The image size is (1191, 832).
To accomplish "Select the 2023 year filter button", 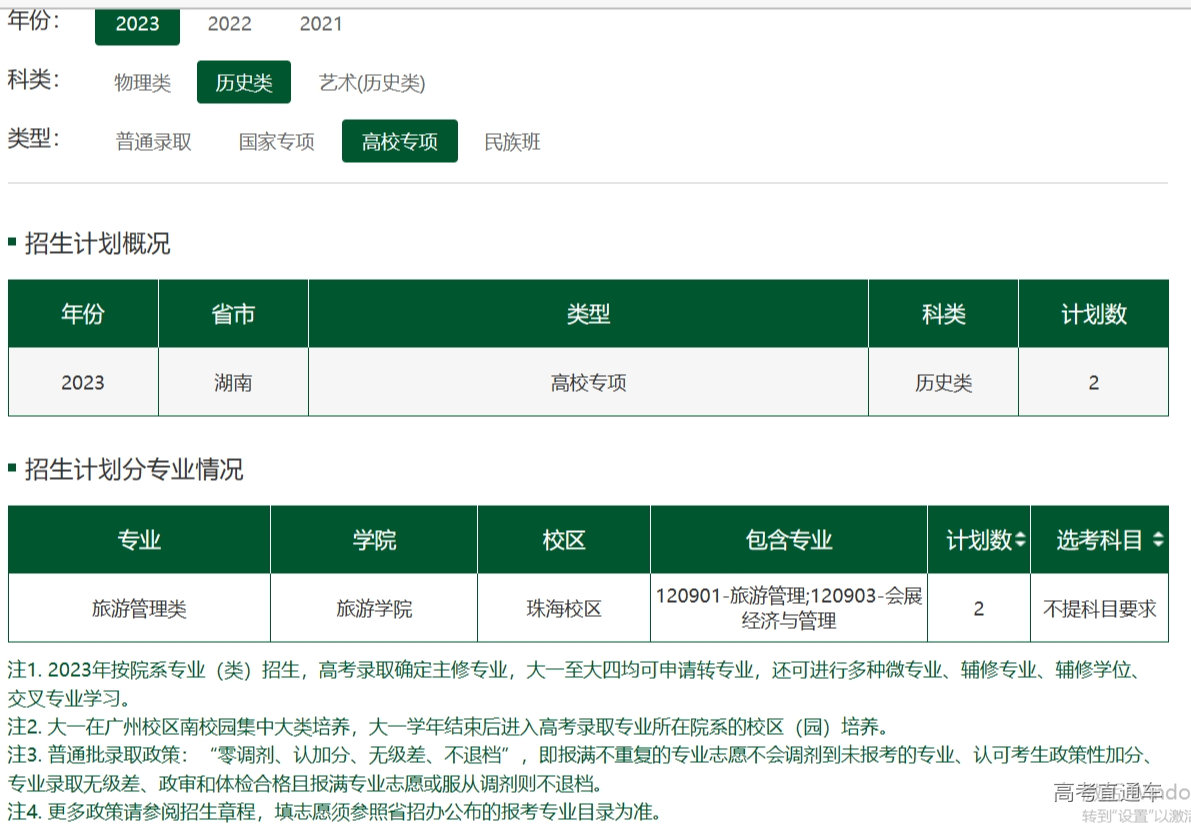I will (137, 24).
